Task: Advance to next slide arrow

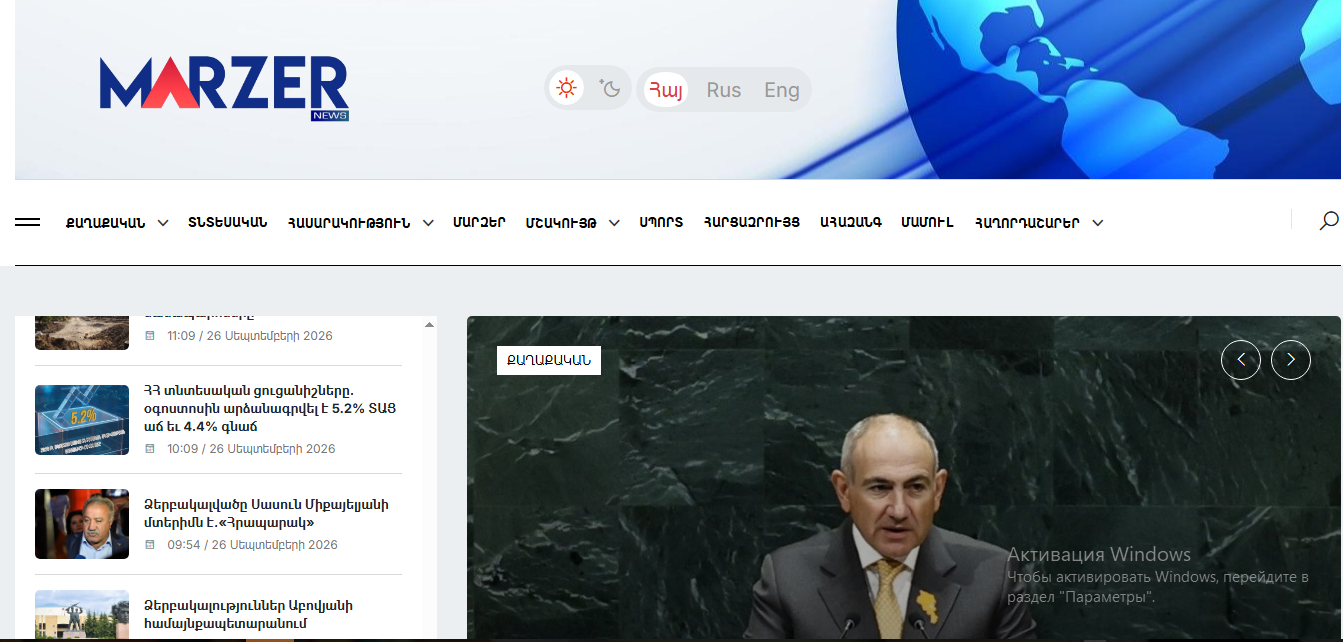Action: coord(1291,360)
